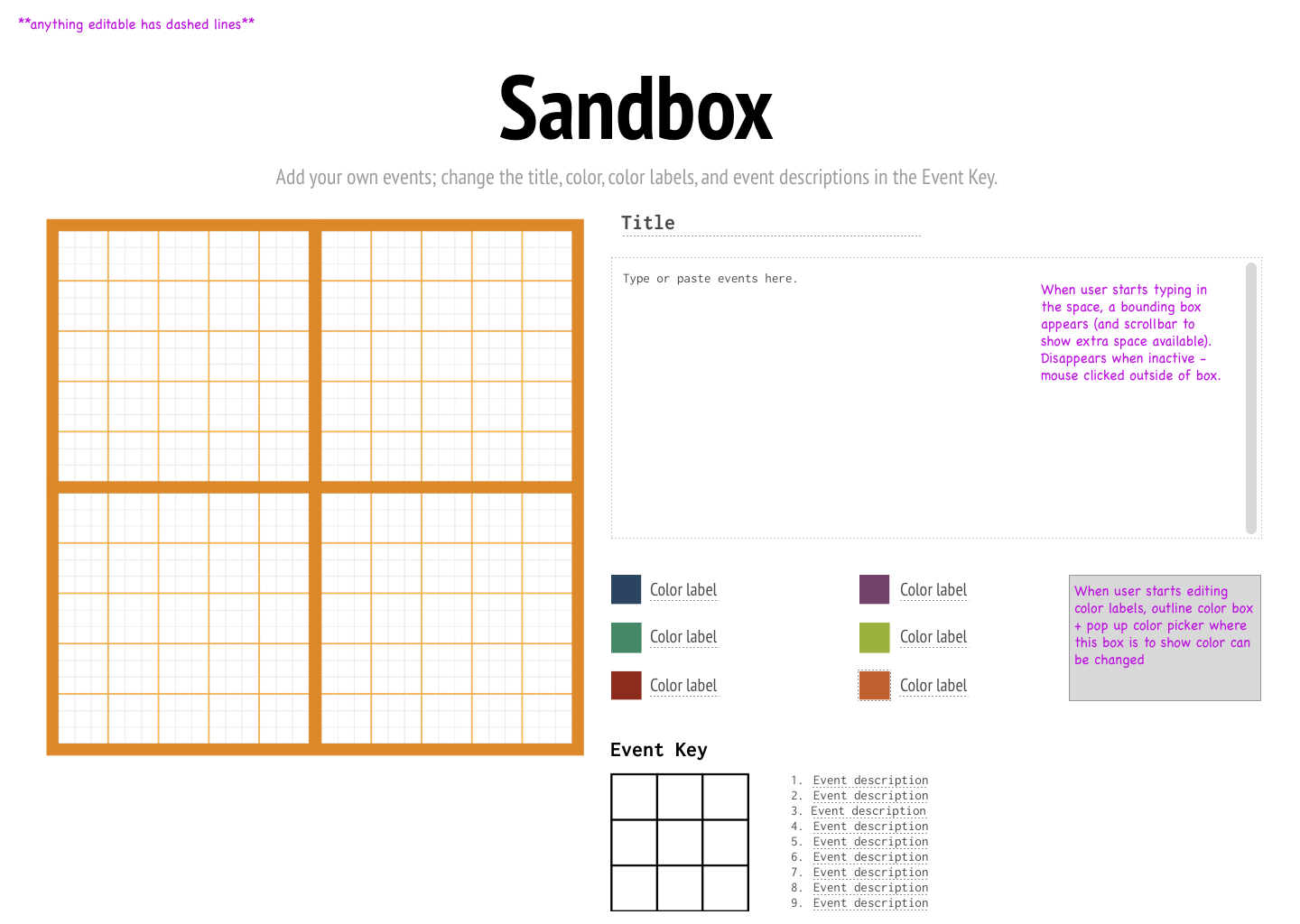Screen dimensions: 1300x924
Task: Click the green color swatch
Action: click(626, 637)
